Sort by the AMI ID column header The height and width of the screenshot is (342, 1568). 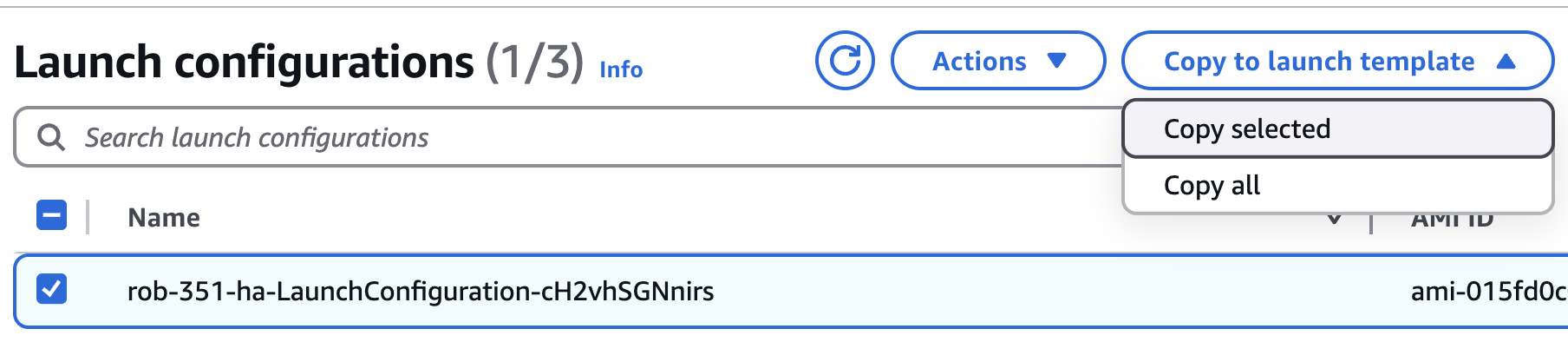1452,219
